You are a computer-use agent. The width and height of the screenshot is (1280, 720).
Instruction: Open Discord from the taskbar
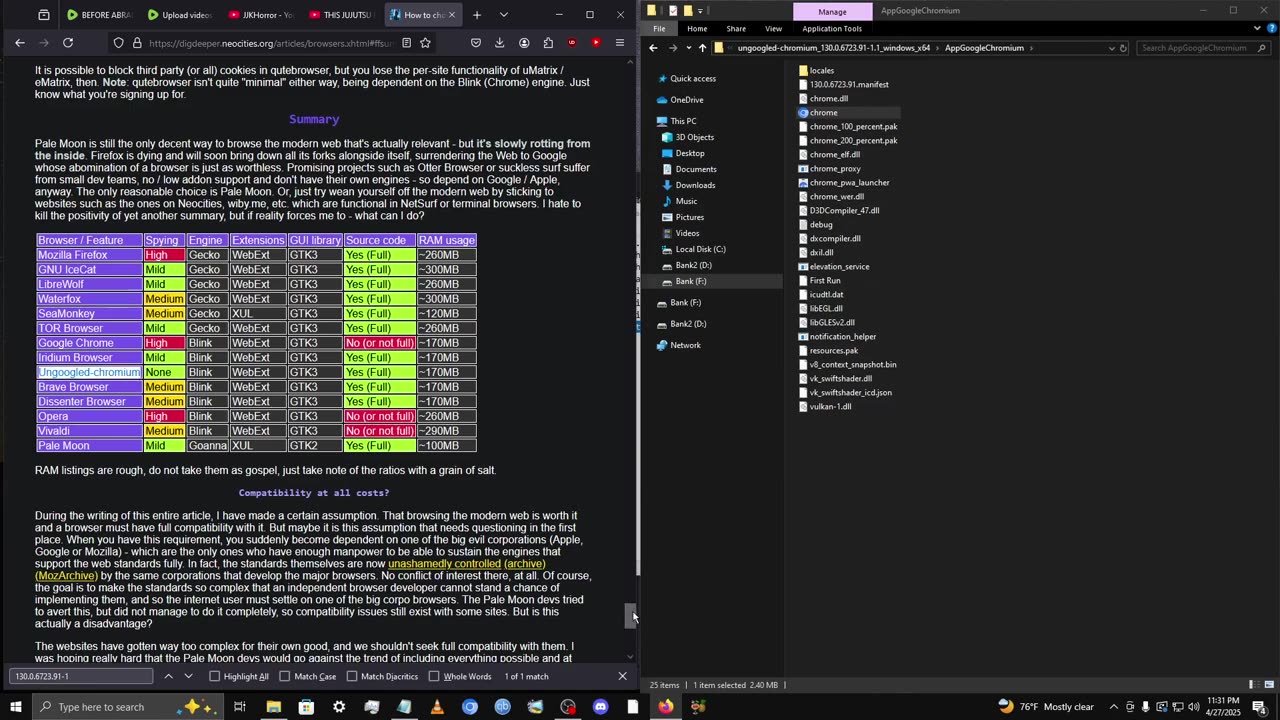[x=600, y=707]
